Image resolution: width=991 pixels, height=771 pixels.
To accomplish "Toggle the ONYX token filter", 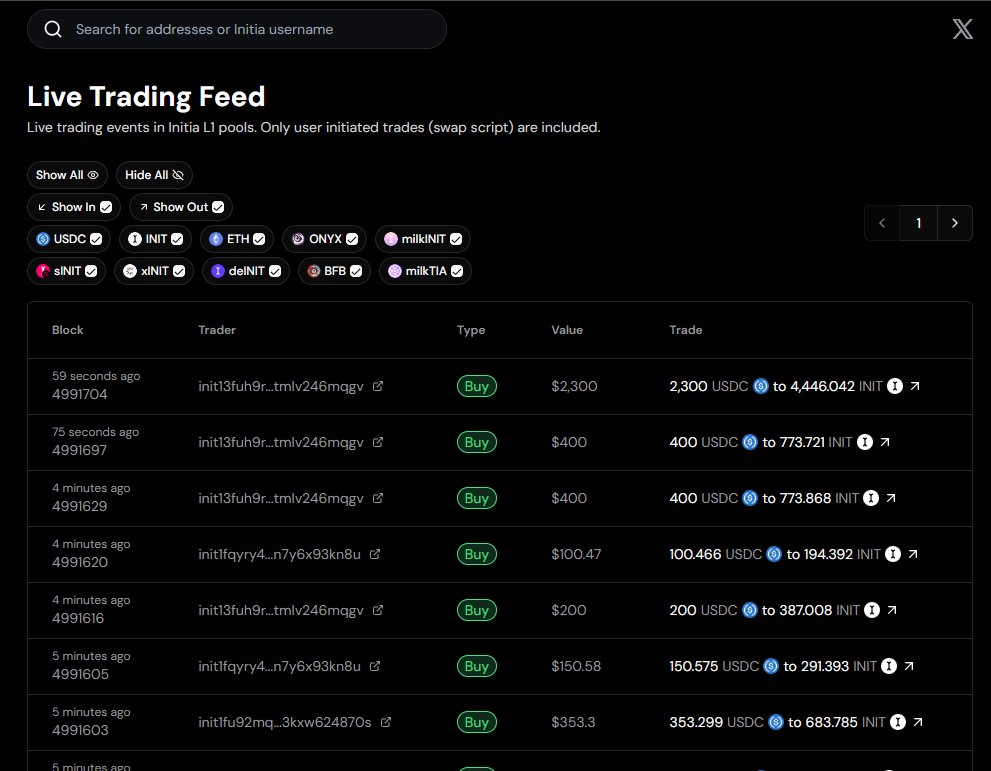I will pyautogui.click(x=324, y=239).
